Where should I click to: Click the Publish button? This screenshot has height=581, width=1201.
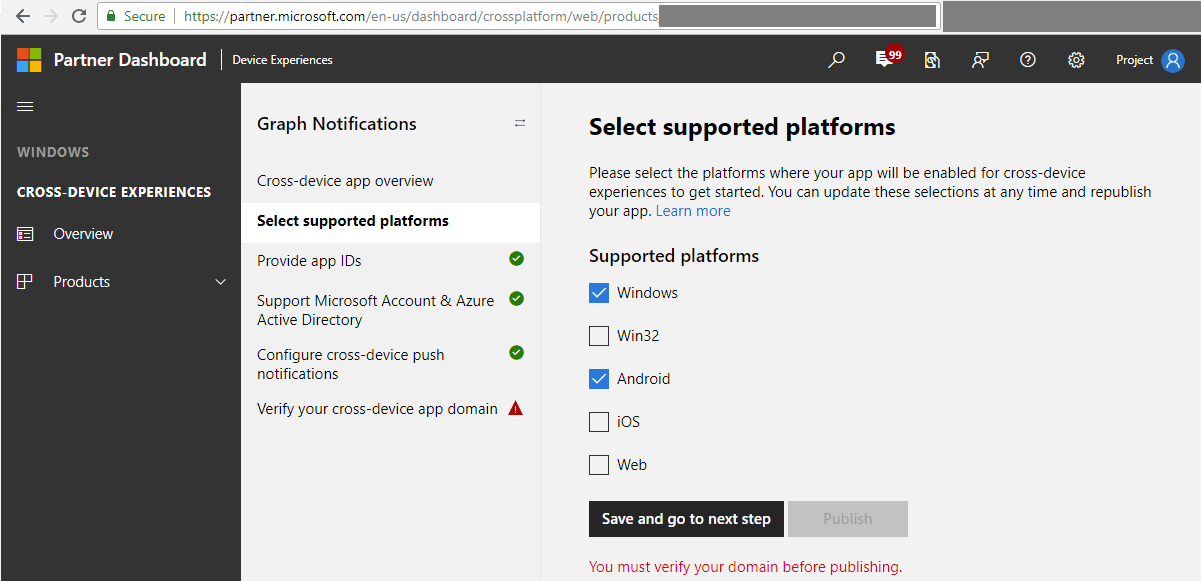[x=848, y=519]
